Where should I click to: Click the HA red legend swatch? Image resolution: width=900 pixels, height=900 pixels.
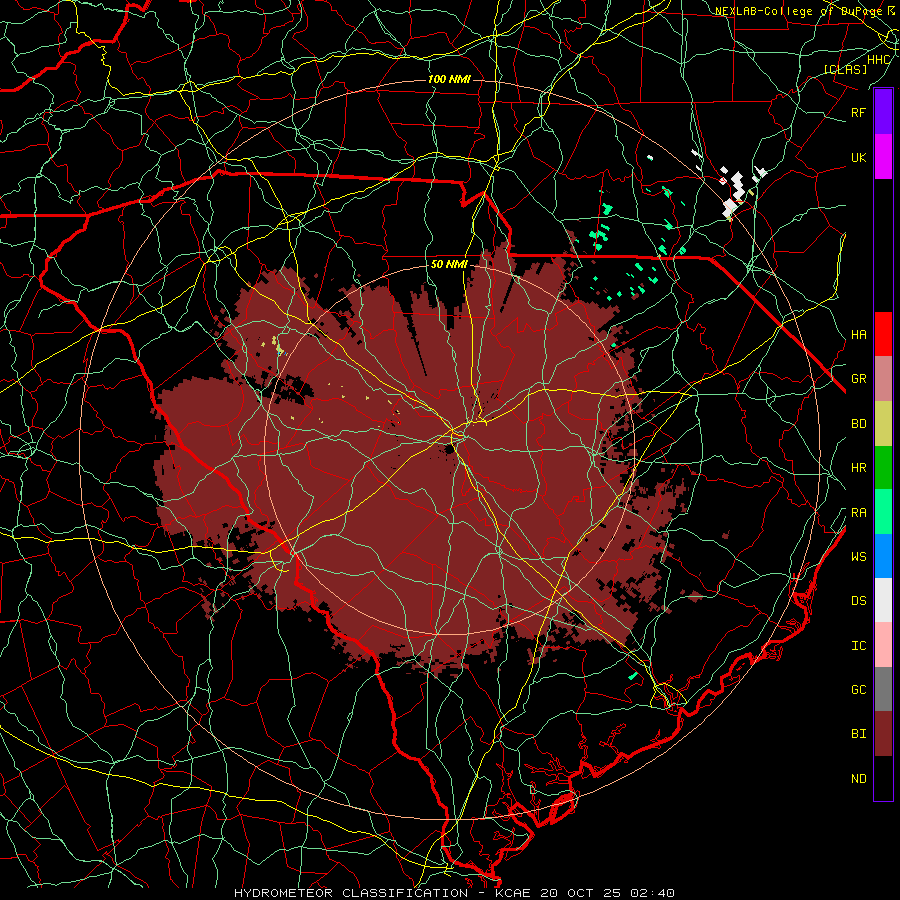883,334
